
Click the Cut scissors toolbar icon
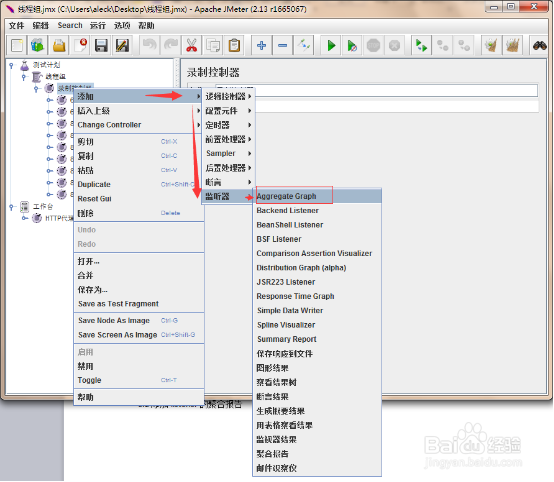pyautogui.click(x=191, y=45)
